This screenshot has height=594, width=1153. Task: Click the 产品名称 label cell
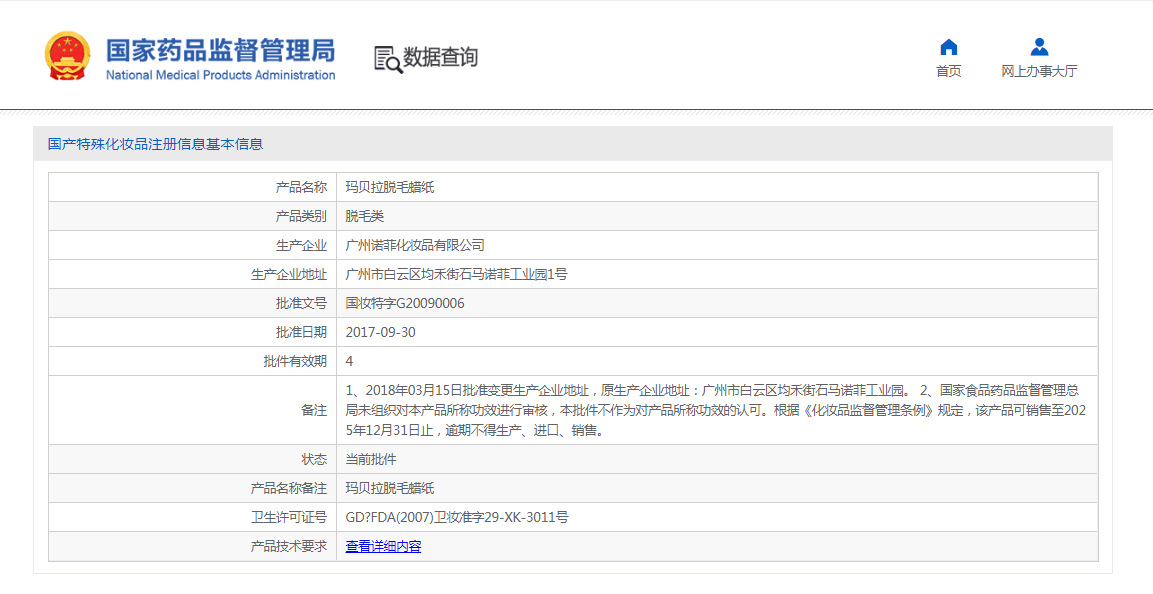click(193, 187)
